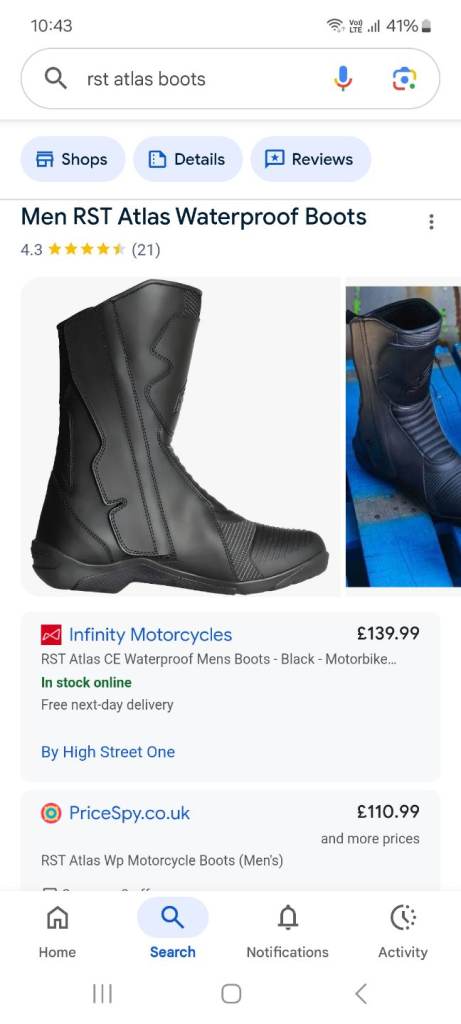Open the three-dot product options menu
The image size is (461, 1024).
pyautogui.click(x=431, y=222)
